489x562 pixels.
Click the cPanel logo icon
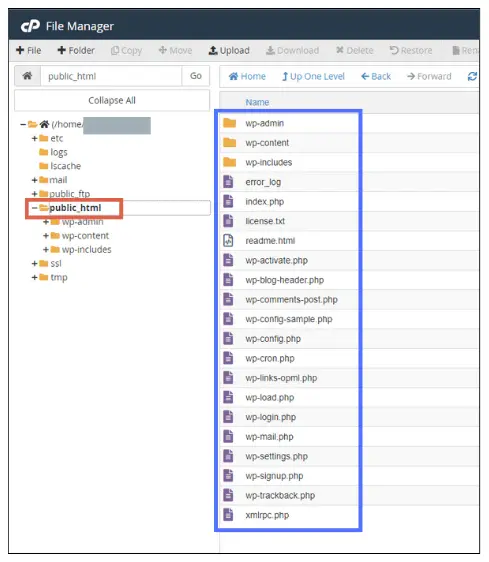coord(30,26)
